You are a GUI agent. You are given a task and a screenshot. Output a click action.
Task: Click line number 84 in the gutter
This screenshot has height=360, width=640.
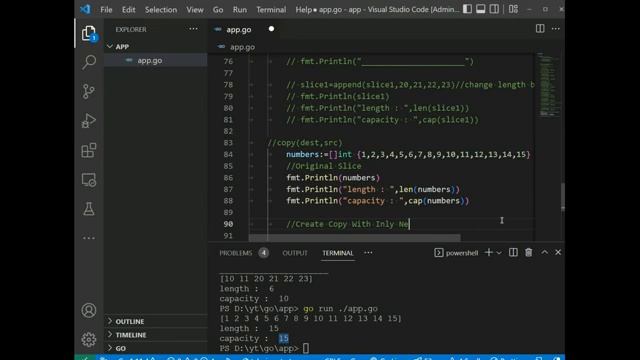coord(228,154)
